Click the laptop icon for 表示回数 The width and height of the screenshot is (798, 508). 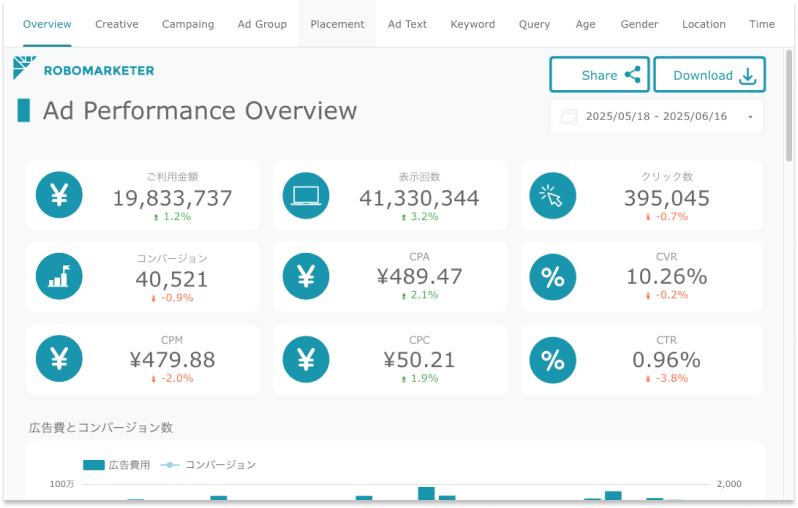pyautogui.click(x=307, y=195)
